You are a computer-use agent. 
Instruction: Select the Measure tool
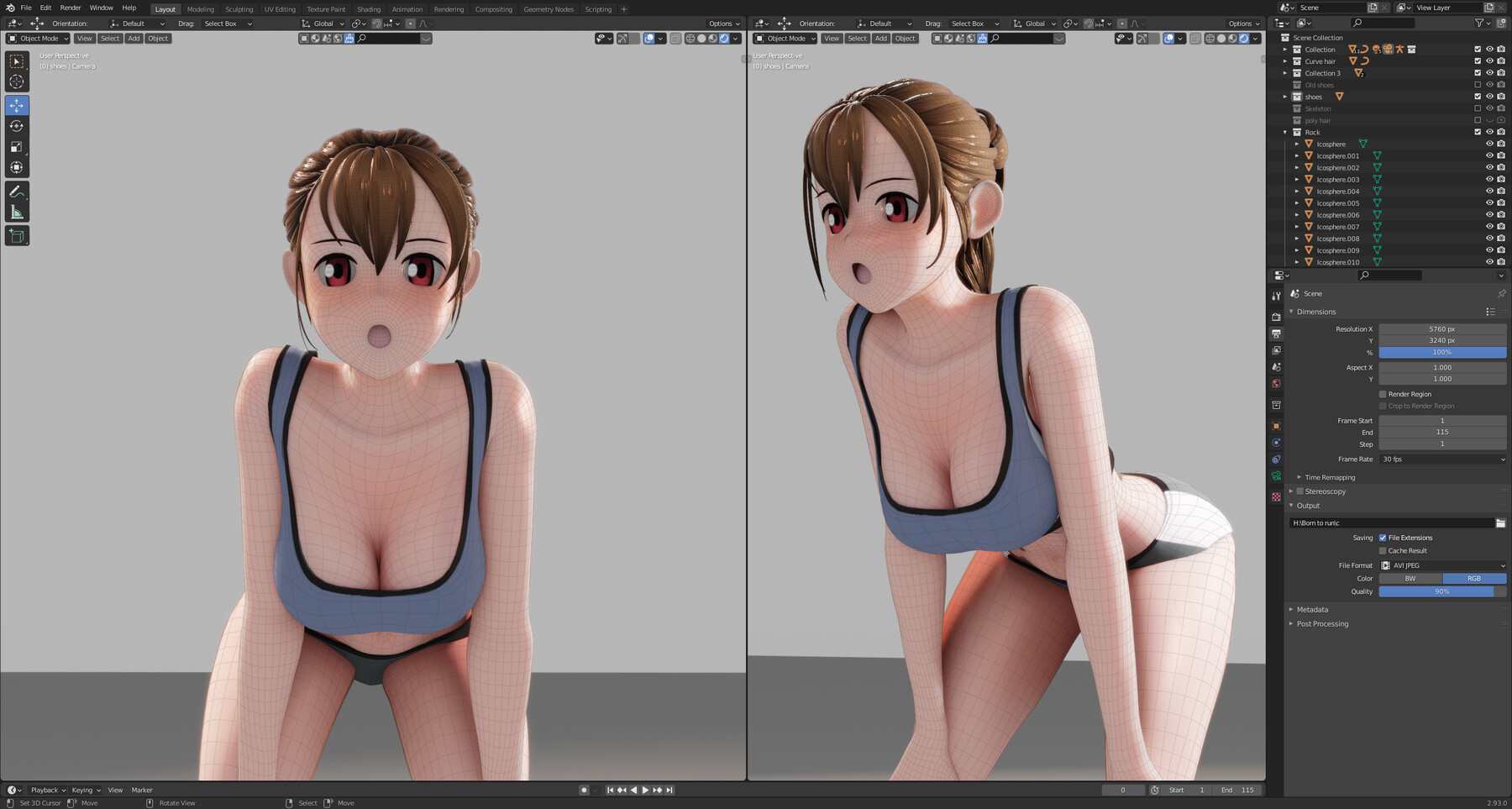(17, 211)
